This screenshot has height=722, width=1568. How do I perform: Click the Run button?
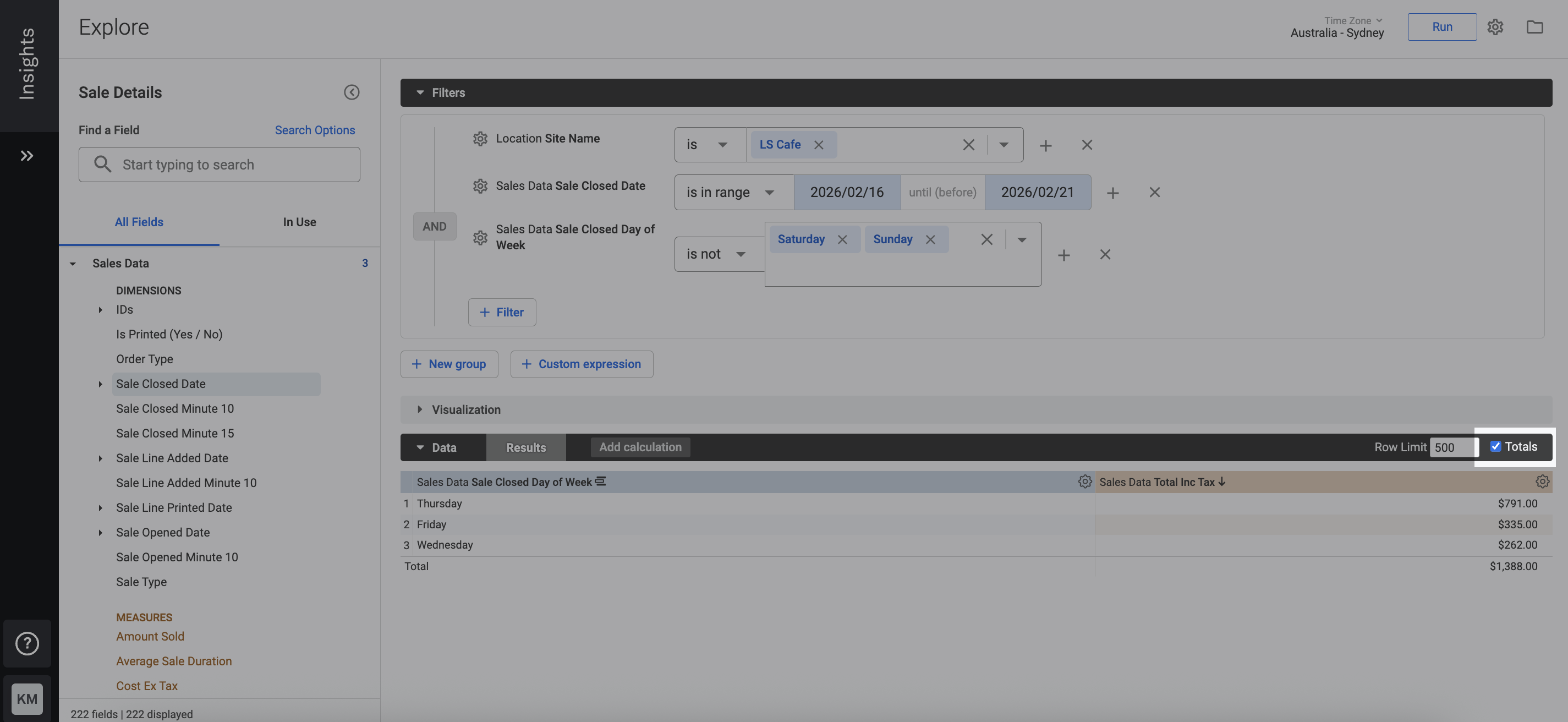coord(1442,27)
